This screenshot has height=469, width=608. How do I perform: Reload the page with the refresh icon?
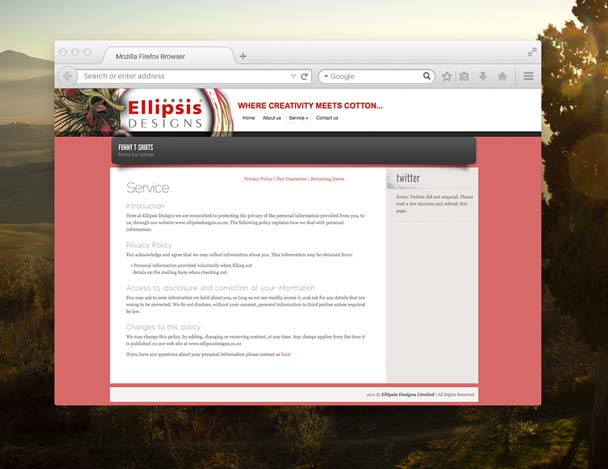point(304,76)
